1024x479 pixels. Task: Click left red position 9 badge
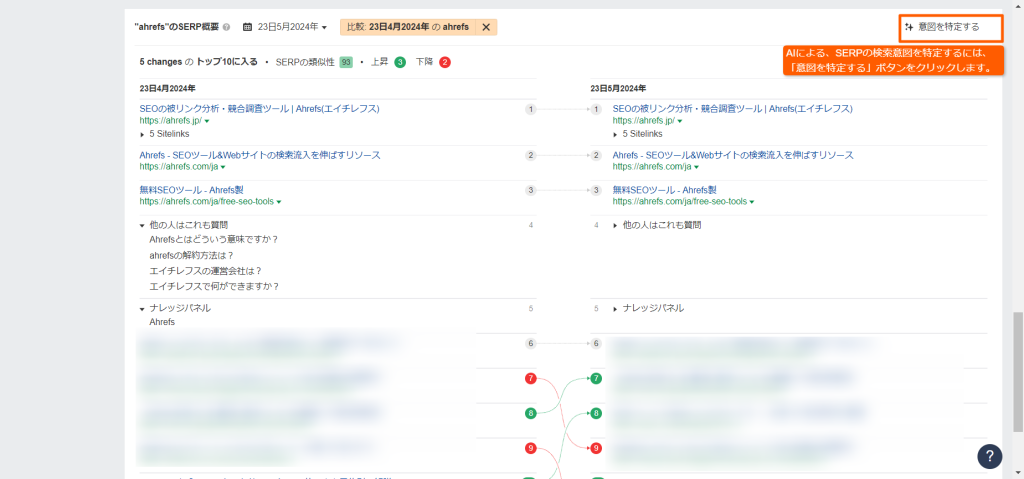531,448
